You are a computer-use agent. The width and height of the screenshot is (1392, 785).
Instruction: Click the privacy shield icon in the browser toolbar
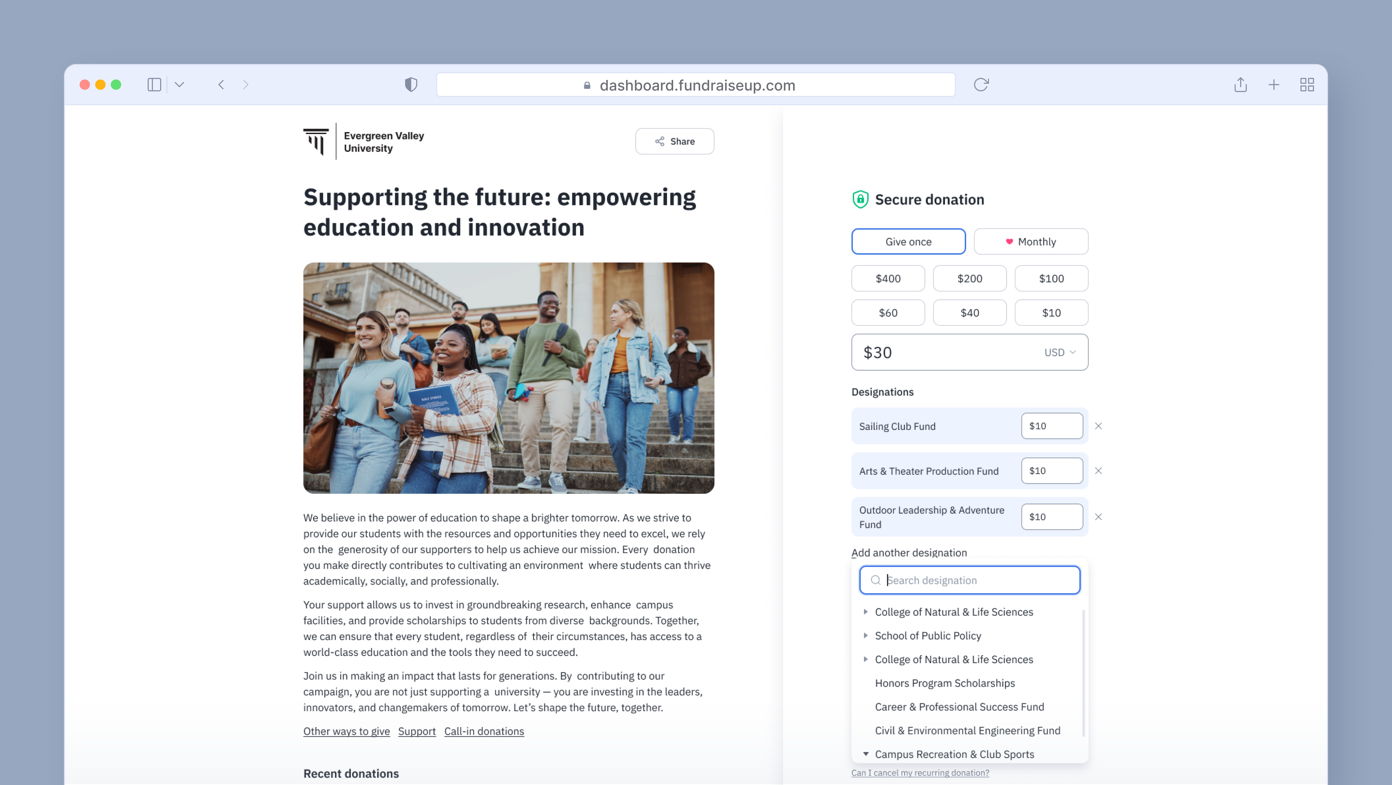pos(410,84)
